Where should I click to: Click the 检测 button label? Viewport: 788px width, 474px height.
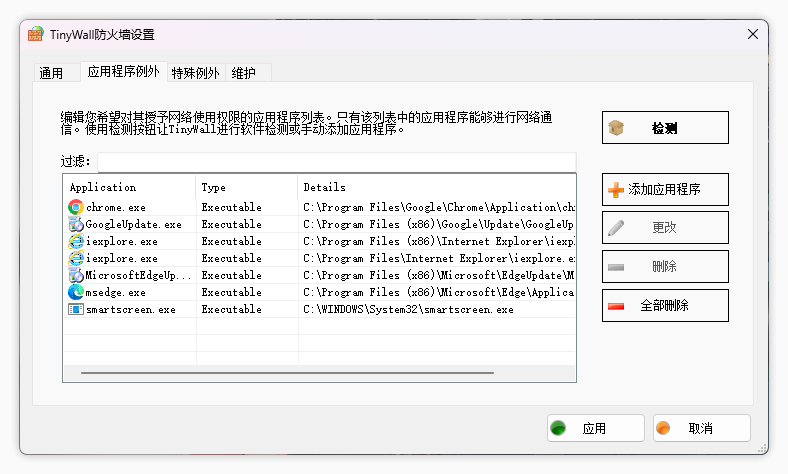[664, 128]
